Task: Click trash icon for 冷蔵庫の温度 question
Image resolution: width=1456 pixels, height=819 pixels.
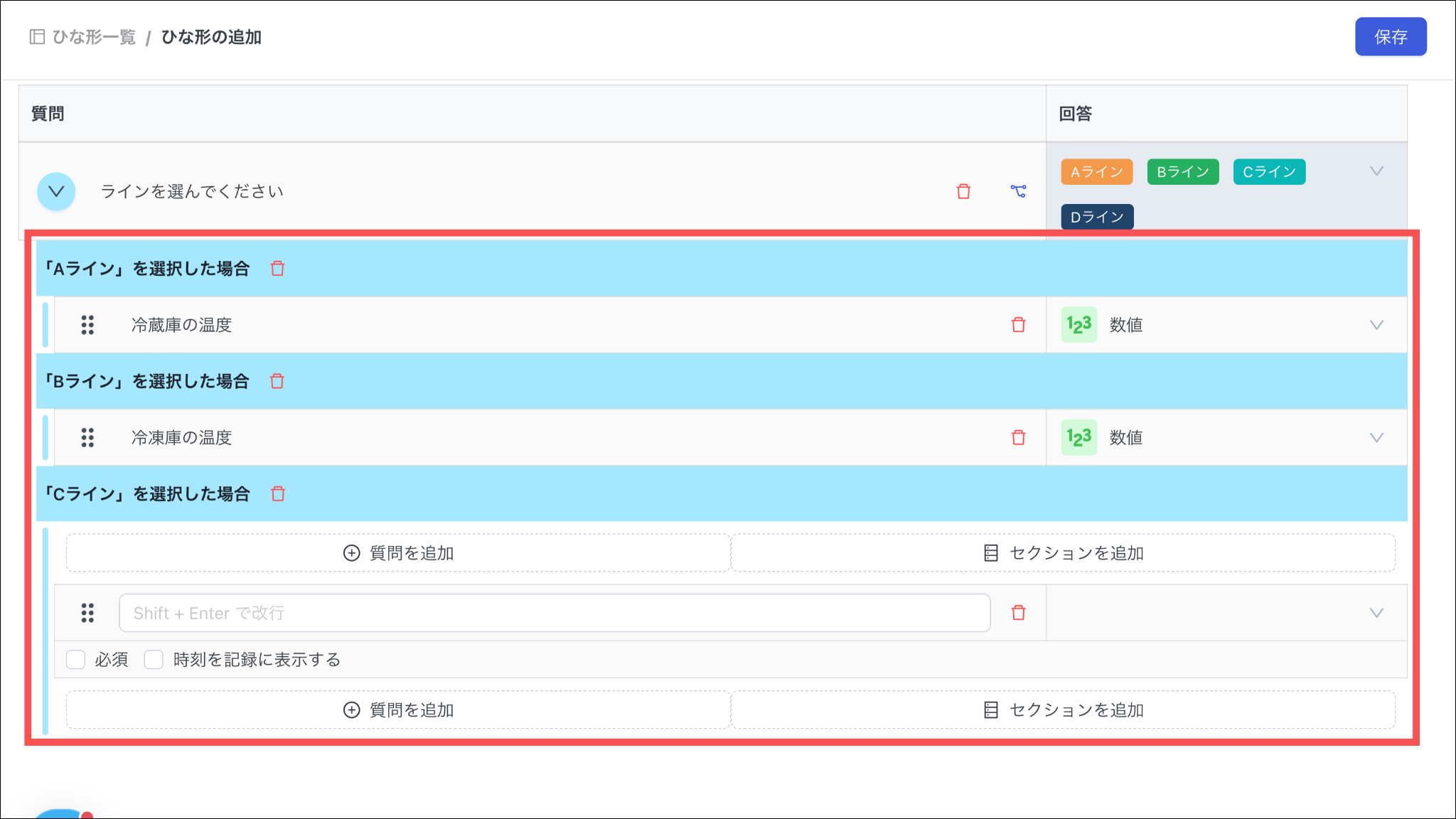Action: pos(1018,325)
